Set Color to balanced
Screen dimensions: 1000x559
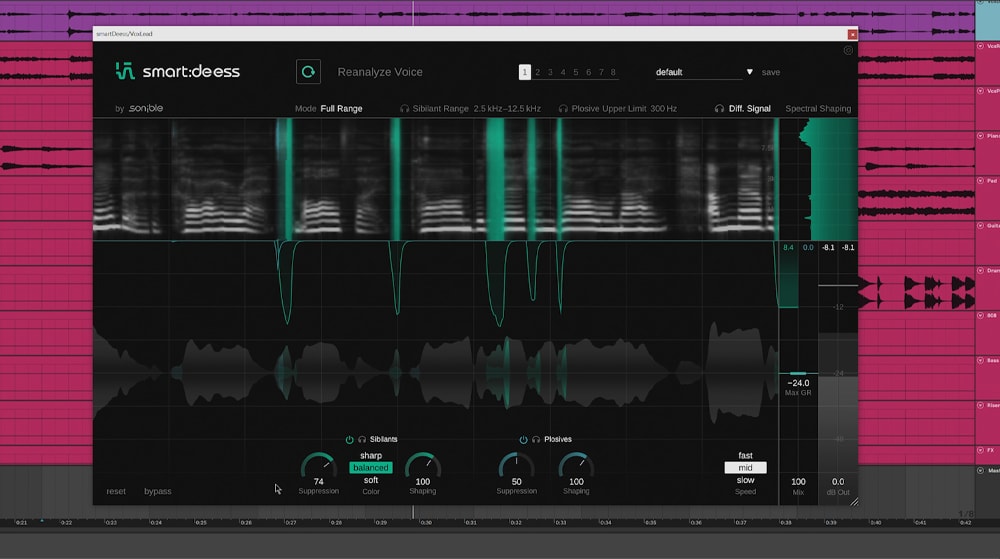pyautogui.click(x=371, y=468)
